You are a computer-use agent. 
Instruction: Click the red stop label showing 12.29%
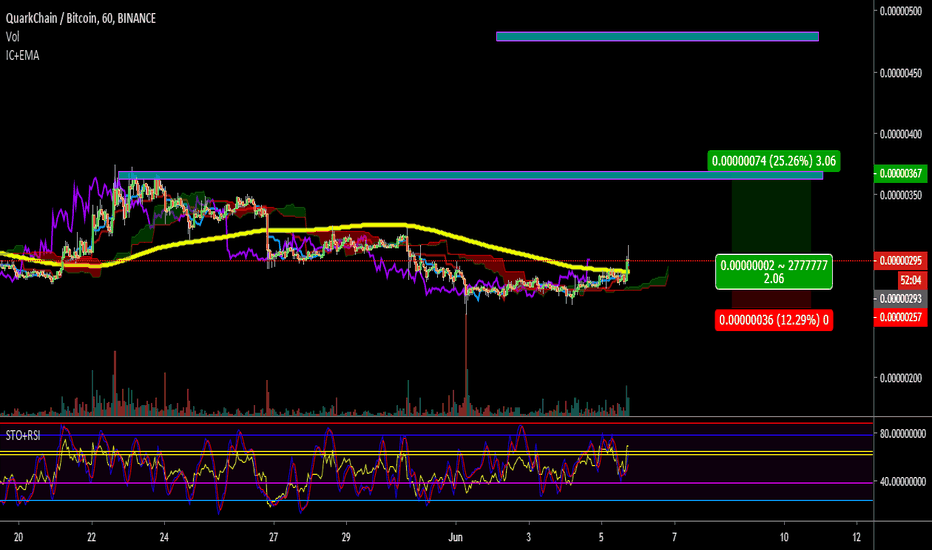coord(773,320)
